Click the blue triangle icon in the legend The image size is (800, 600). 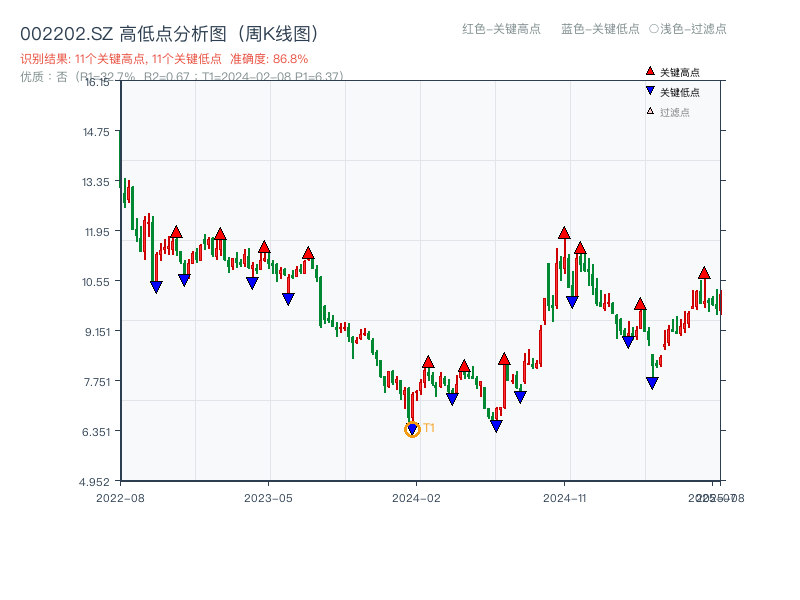click(650, 91)
